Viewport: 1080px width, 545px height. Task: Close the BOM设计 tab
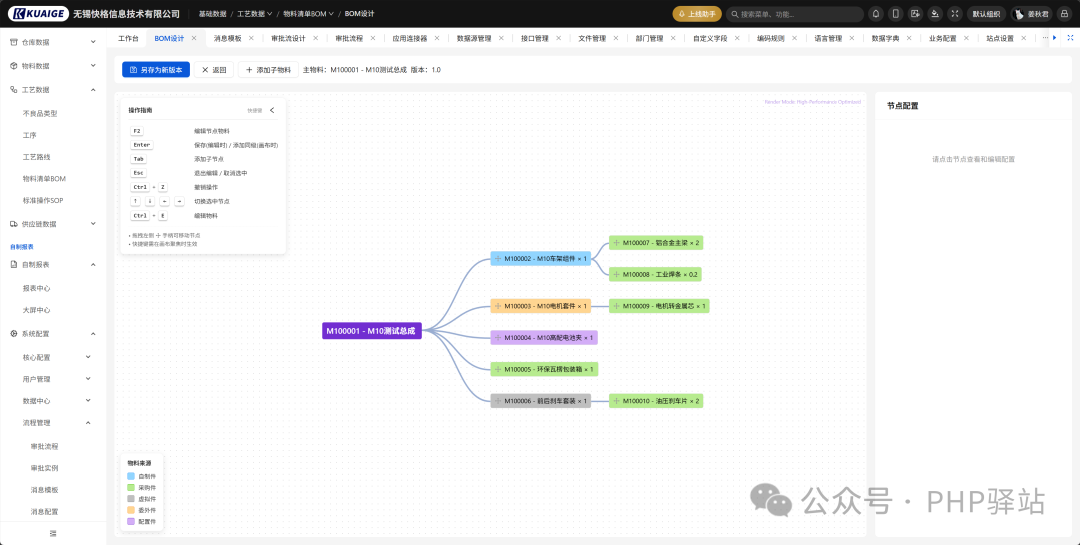click(x=194, y=39)
